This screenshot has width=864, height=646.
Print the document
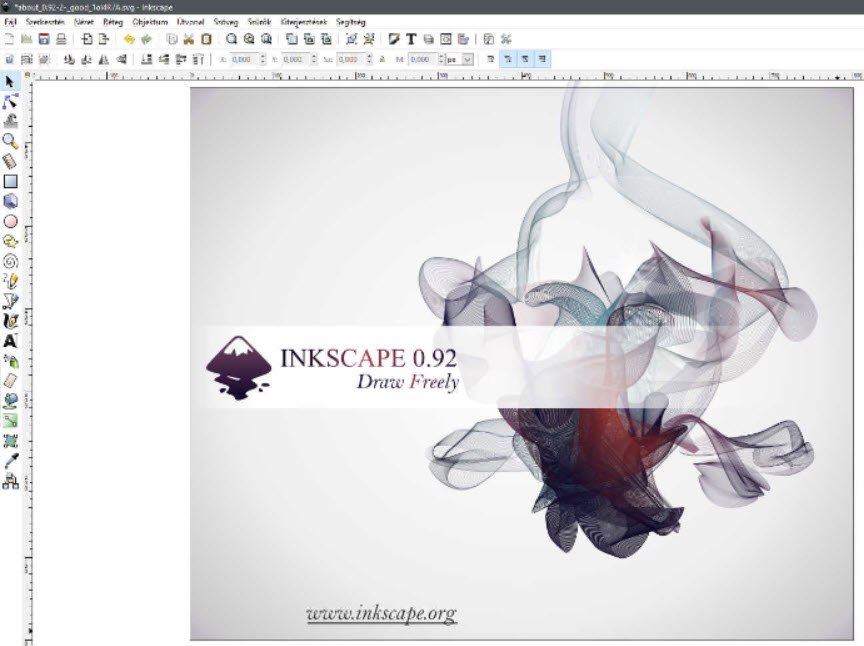[x=61, y=39]
